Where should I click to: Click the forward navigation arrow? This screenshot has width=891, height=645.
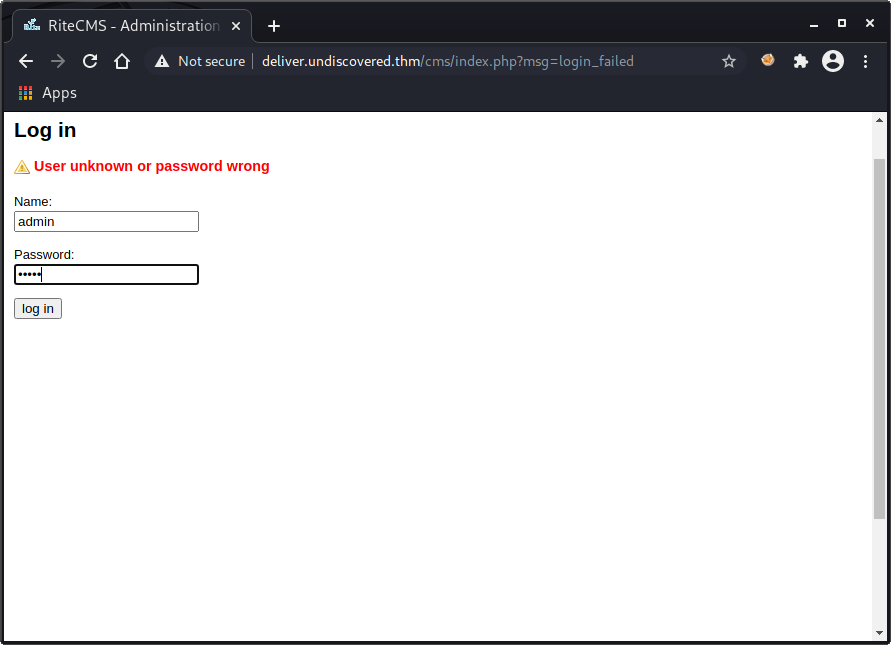pyautogui.click(x=58, y=61)
